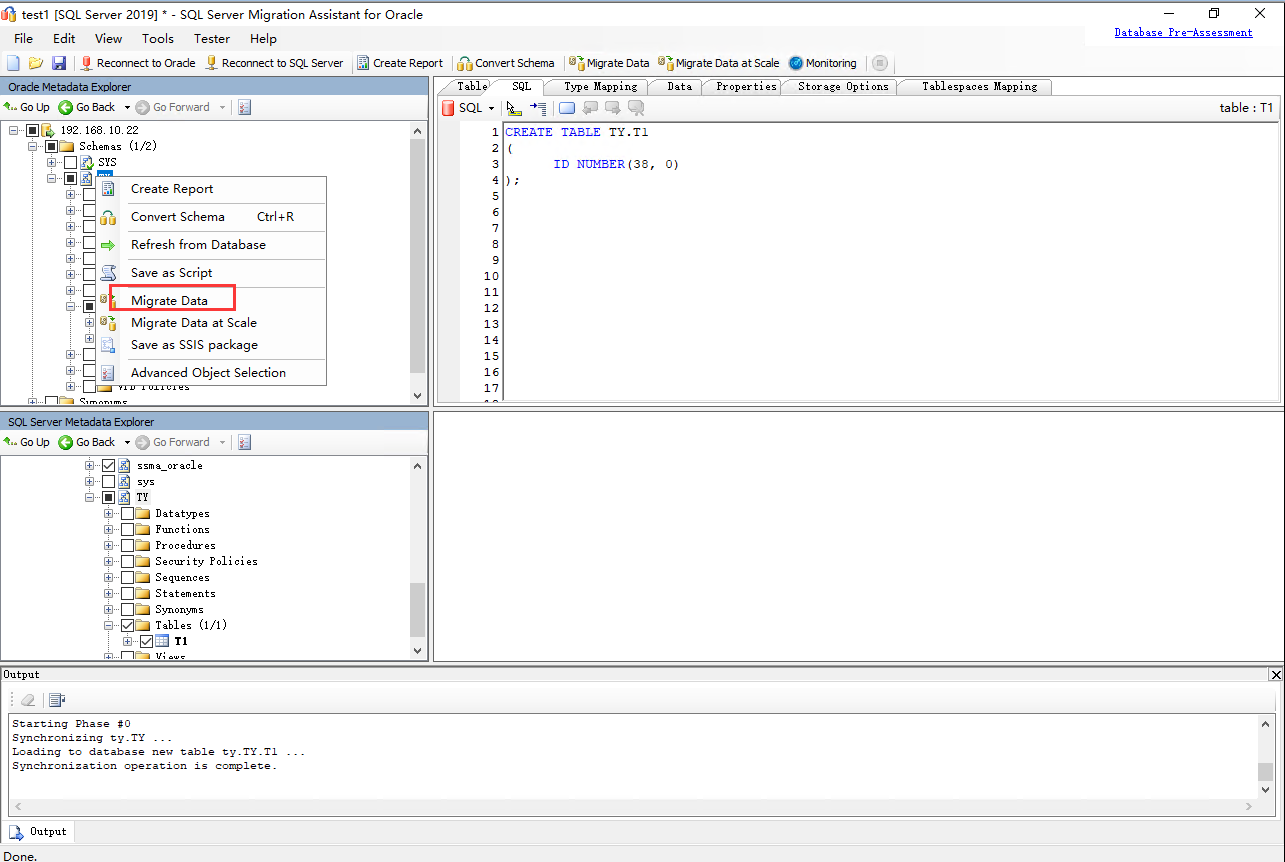Check the Datatypes folder checkbox
The image size is (1285, 862).
127,513
